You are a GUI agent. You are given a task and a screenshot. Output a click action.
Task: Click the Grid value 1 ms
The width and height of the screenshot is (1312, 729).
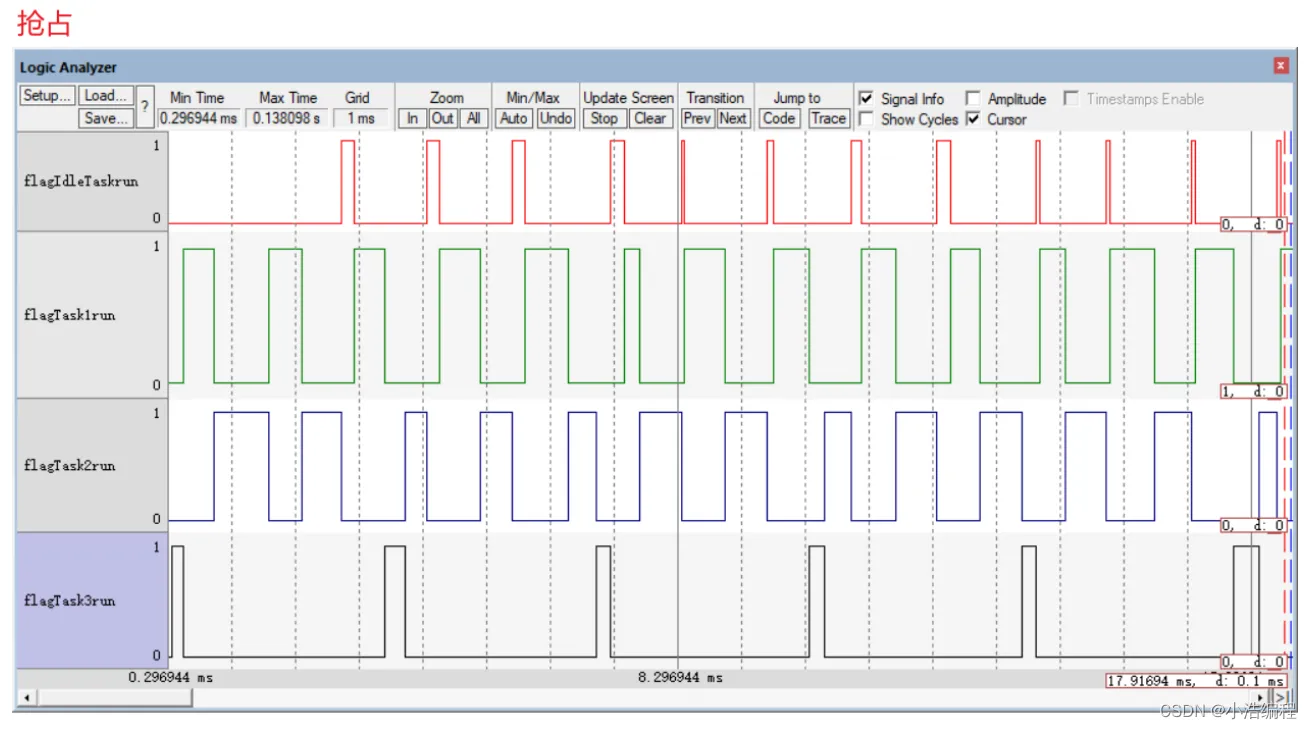tap(361, 118)
